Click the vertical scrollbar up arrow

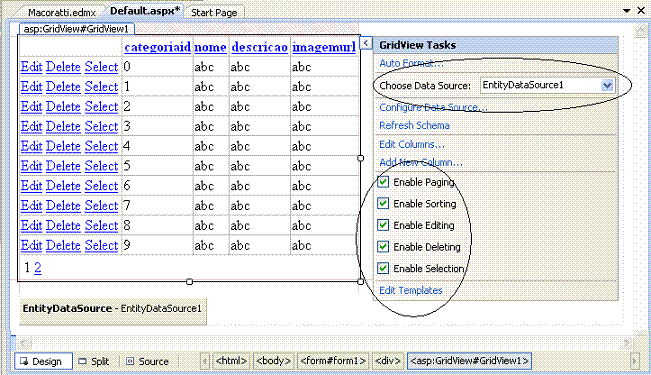click(x=639, y=31)
